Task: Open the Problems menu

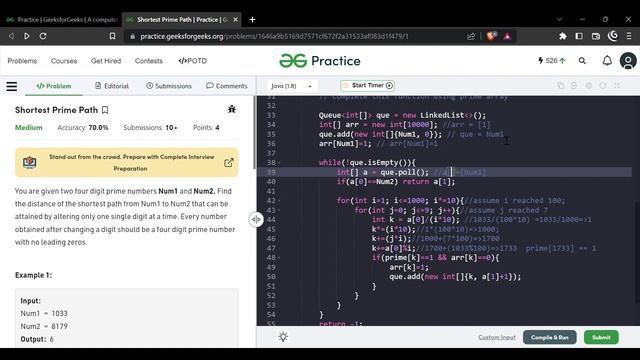Action: coord(22,61)
